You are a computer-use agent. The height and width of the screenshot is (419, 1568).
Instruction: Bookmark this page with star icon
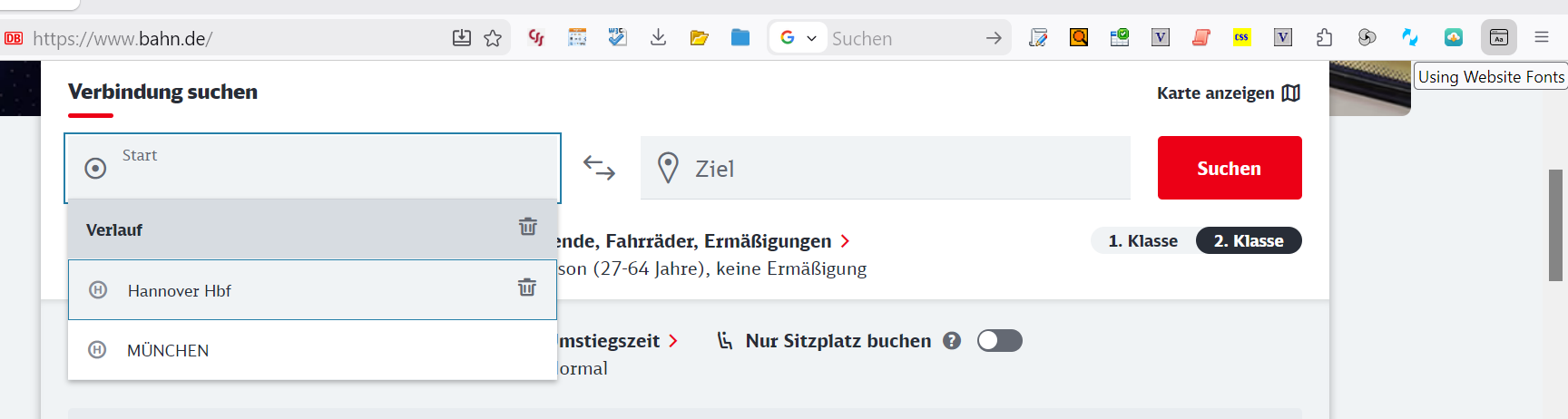point(493,38)
